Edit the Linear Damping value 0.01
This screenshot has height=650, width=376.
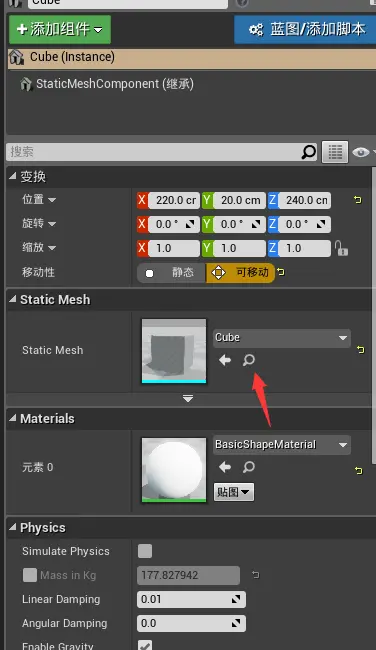click(191, 599)
